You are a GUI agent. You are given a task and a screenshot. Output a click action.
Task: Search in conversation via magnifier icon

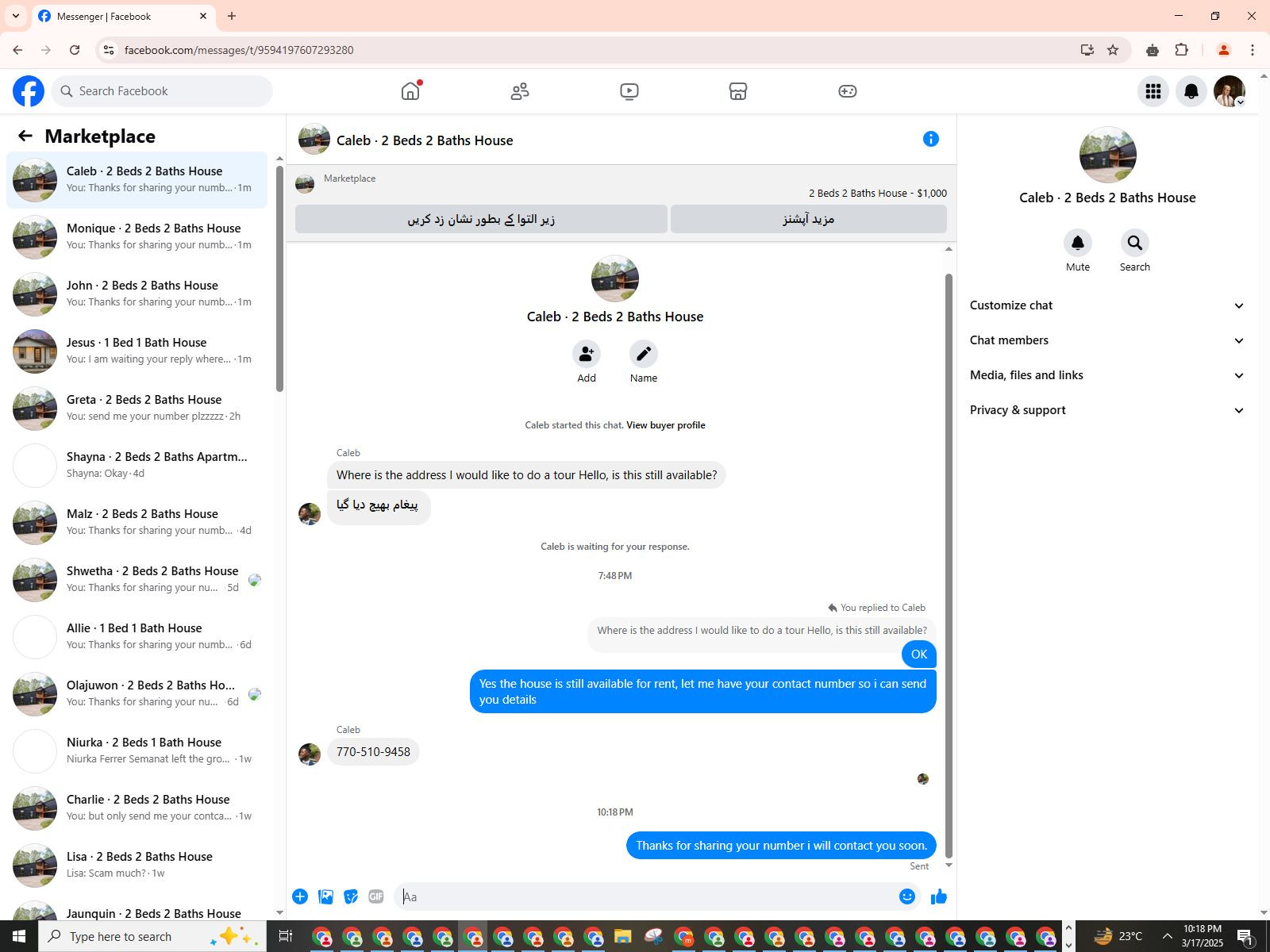click(1135, 243)
